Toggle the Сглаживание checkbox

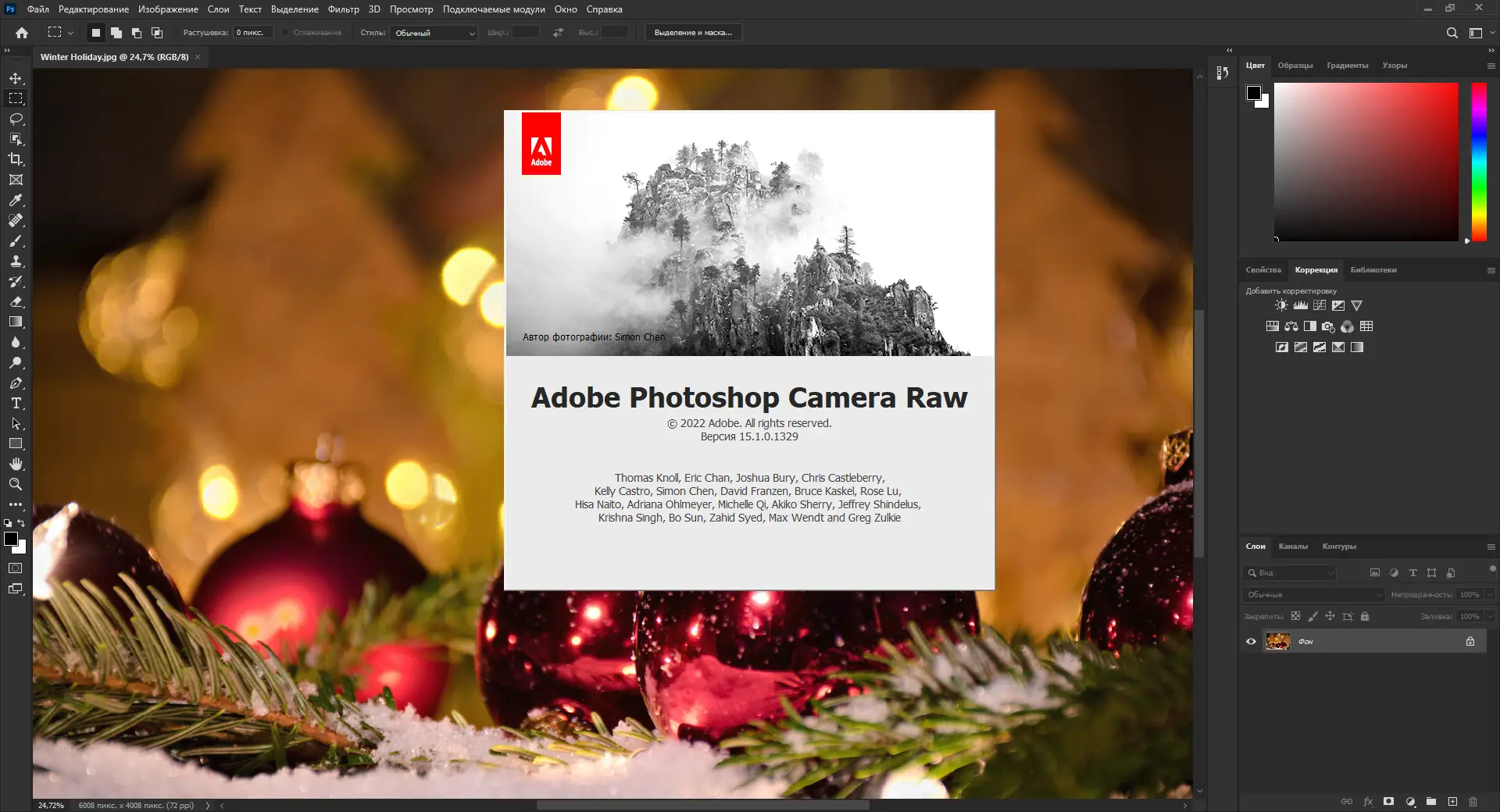coord(285,33)
